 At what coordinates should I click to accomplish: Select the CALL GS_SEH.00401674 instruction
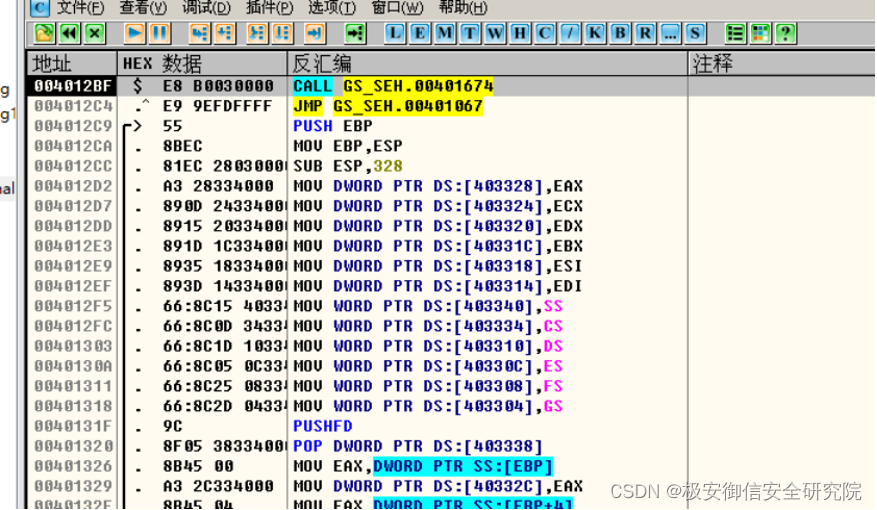point(393,86)
